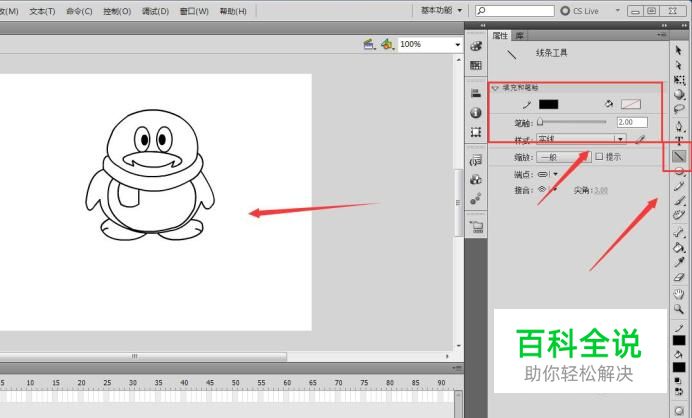692x418 pixels.
Task: Click the toolbox fill color swatch
Action: coord(679,367)
